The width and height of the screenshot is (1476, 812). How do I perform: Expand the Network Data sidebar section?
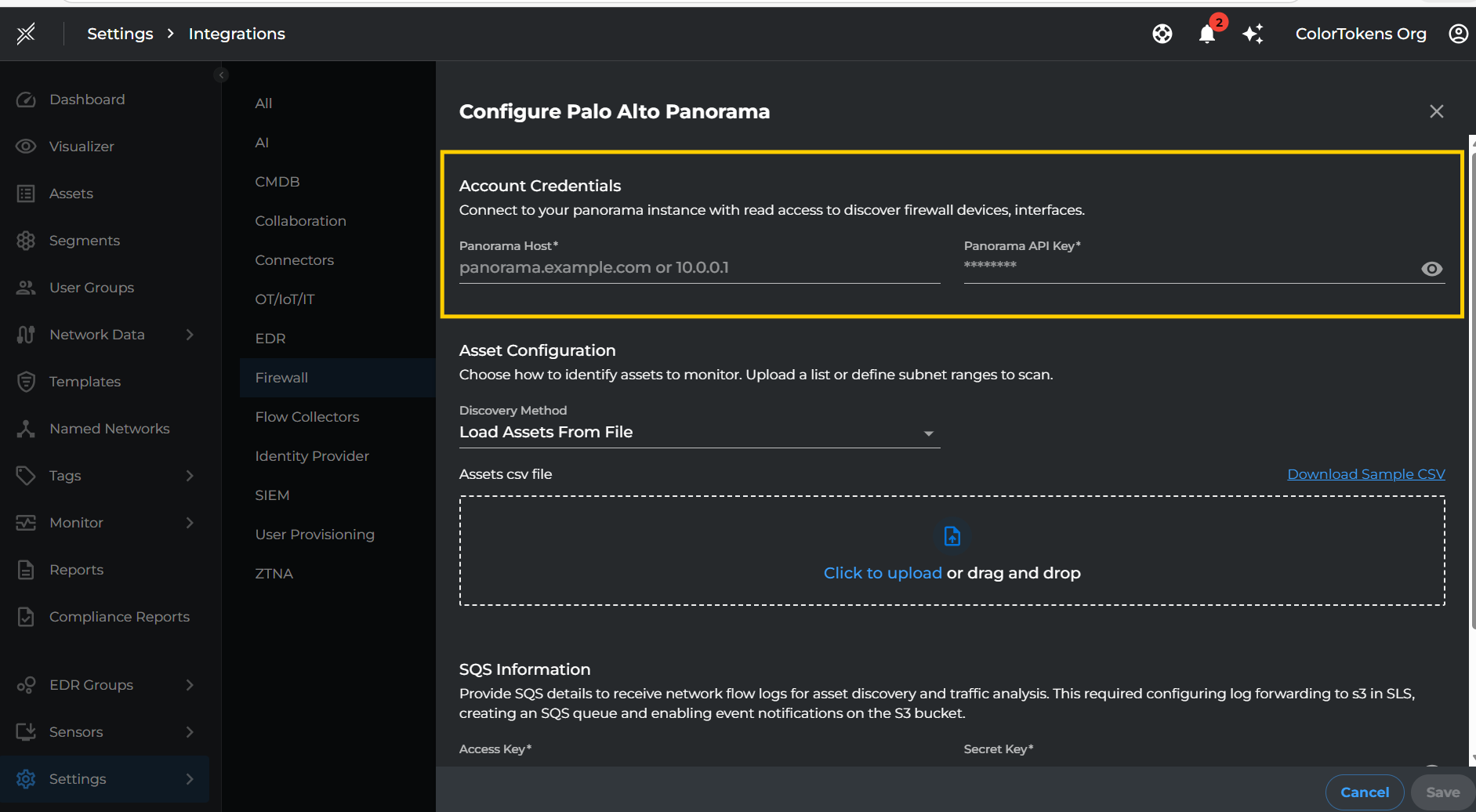click(x=190, y=334)
